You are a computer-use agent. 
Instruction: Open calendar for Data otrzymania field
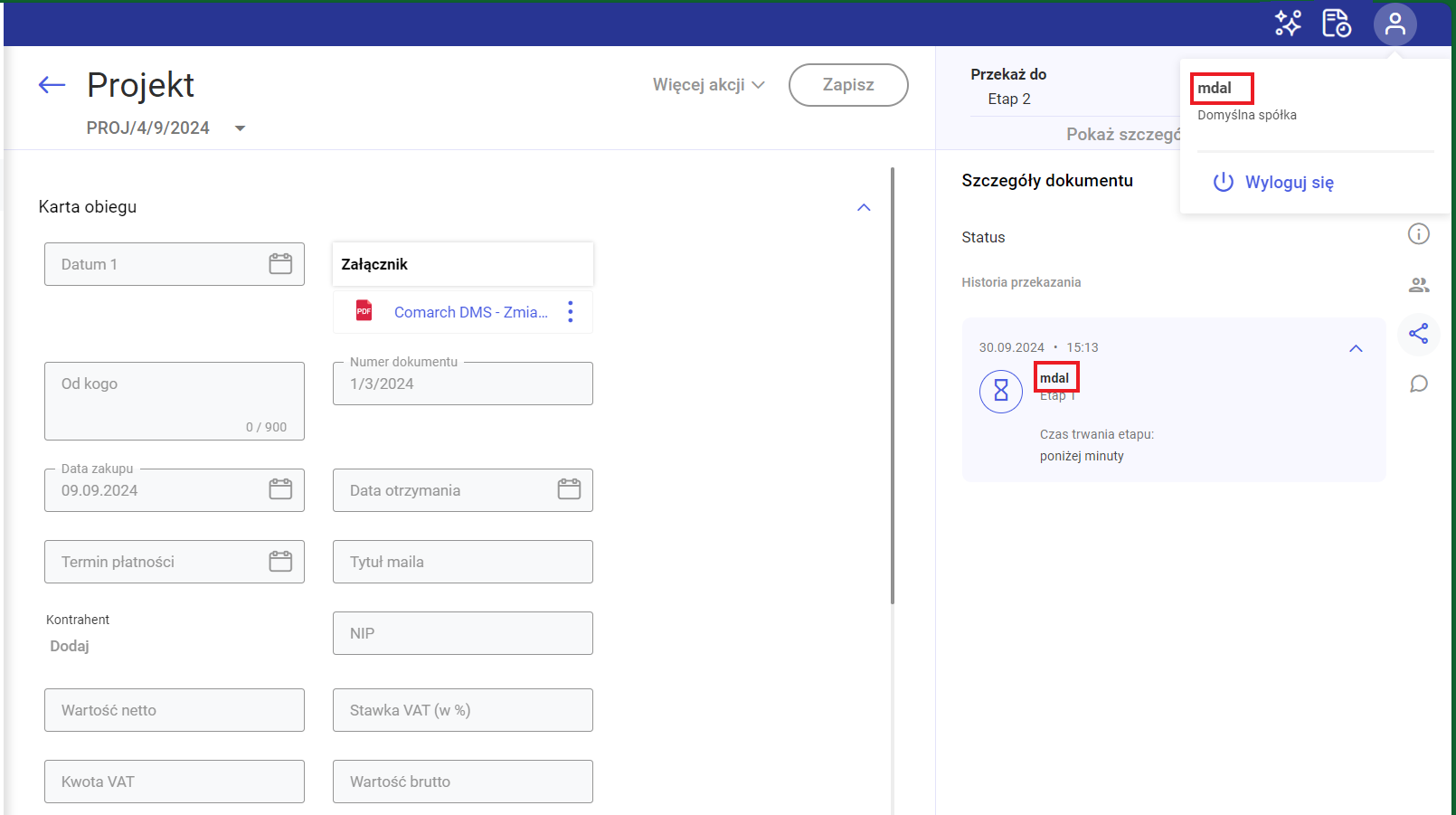click(x=569, y=490)
